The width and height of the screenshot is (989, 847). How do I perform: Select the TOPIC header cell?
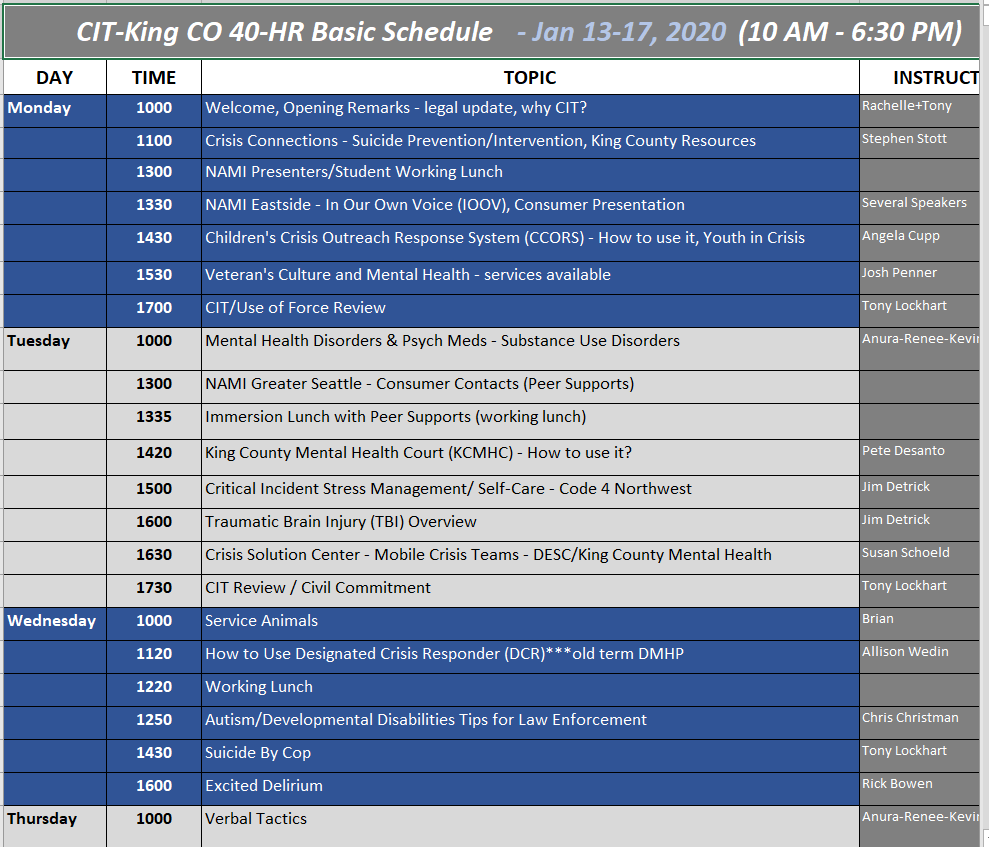click(x=530, y=77)
